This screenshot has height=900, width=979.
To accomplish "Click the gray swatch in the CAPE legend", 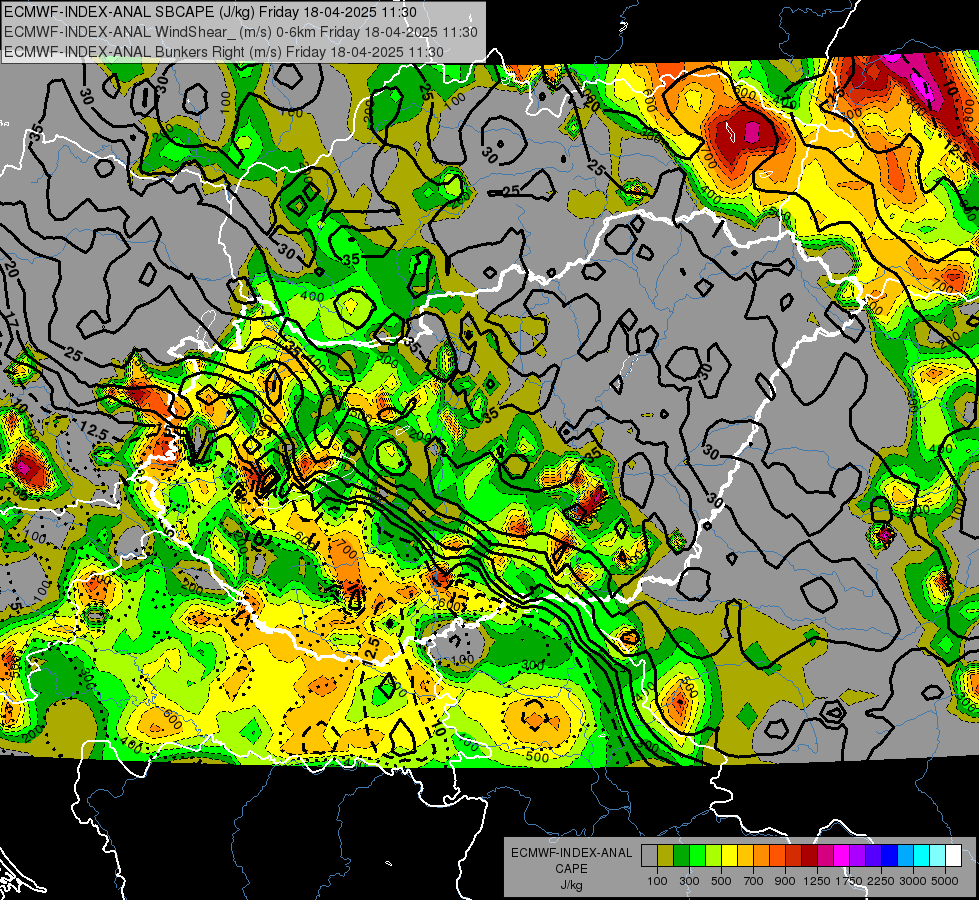I will click(649, 856).
